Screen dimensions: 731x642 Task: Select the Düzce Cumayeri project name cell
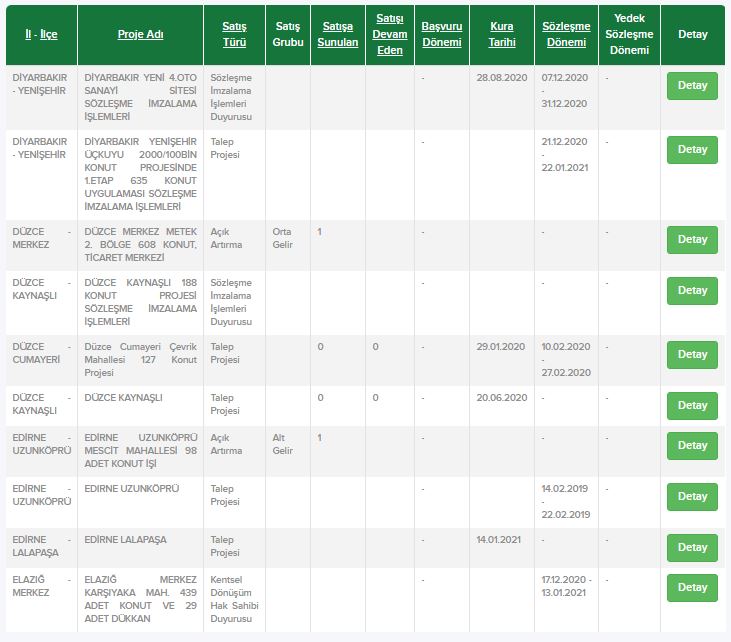140,360
